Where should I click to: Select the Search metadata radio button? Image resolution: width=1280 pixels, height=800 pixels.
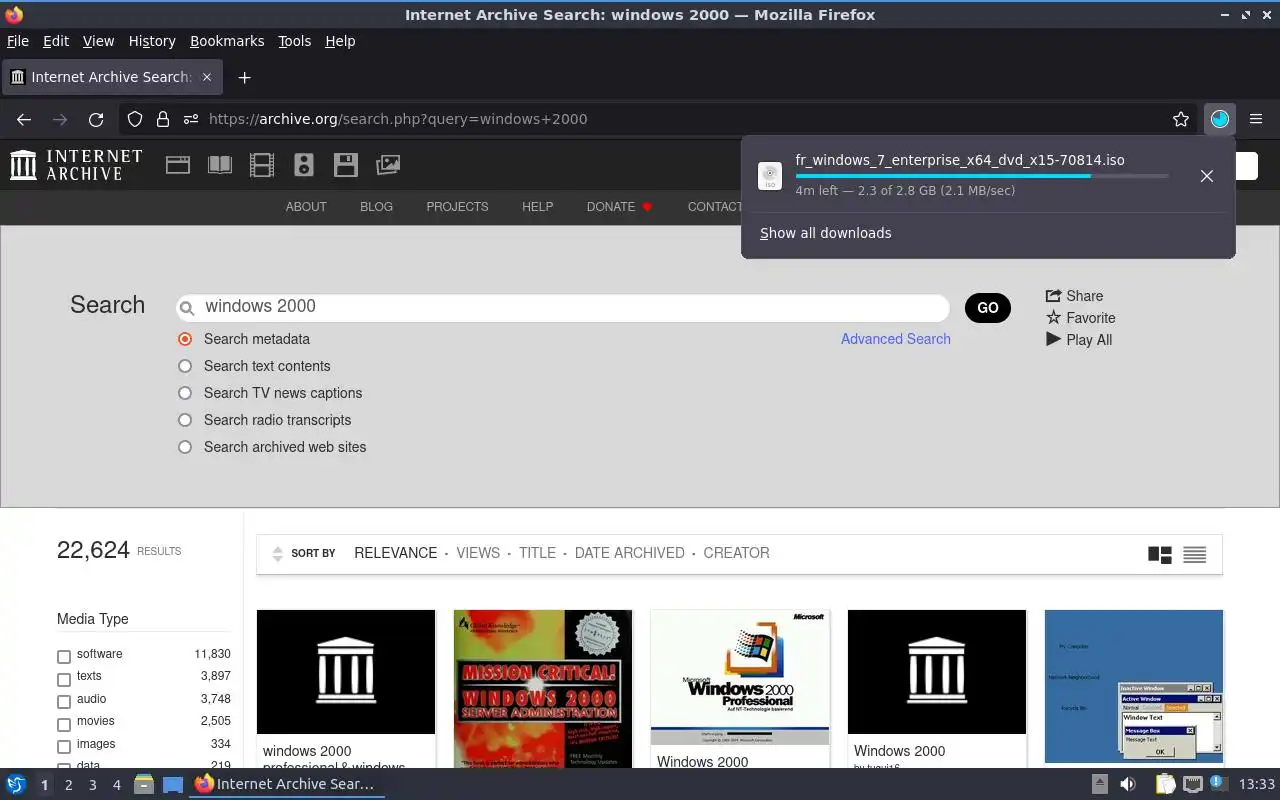(x=185, y=339)
